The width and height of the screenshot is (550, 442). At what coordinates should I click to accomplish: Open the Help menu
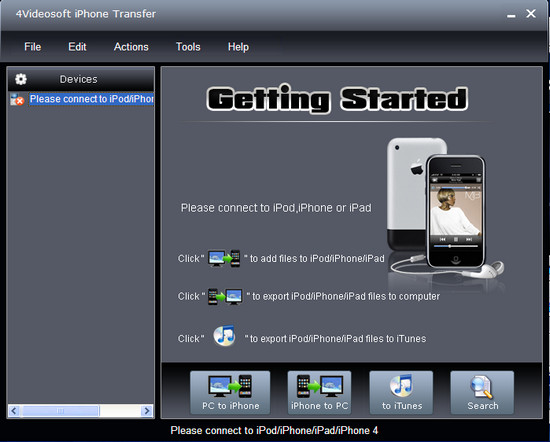238,47
